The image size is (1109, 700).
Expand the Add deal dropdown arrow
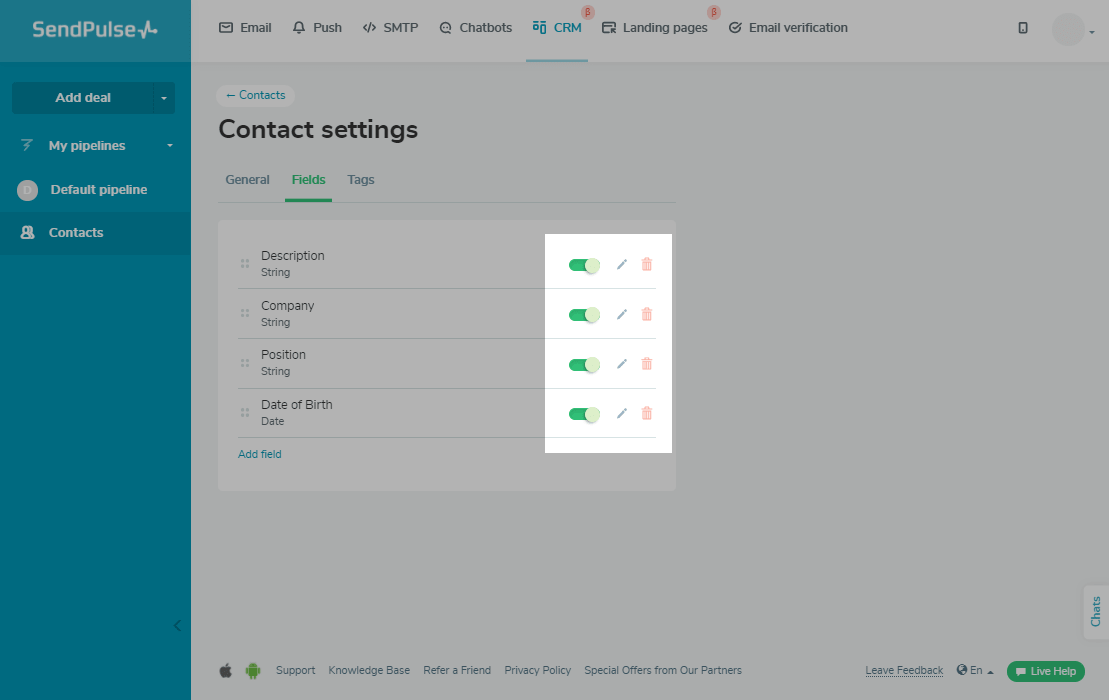click(164, 98)
